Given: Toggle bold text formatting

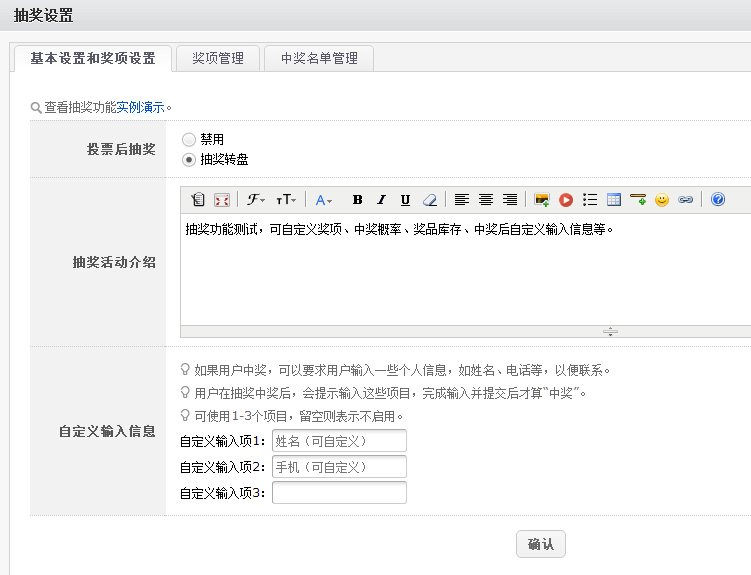Looking at the screenshot, I should click(x=357, y=200).
